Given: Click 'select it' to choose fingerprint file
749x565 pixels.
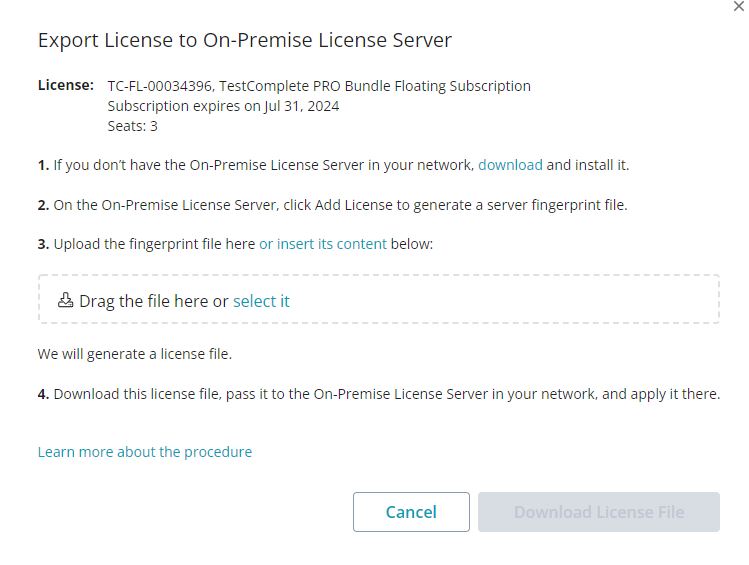Looking at the screenshot, I should pos(261,301).
